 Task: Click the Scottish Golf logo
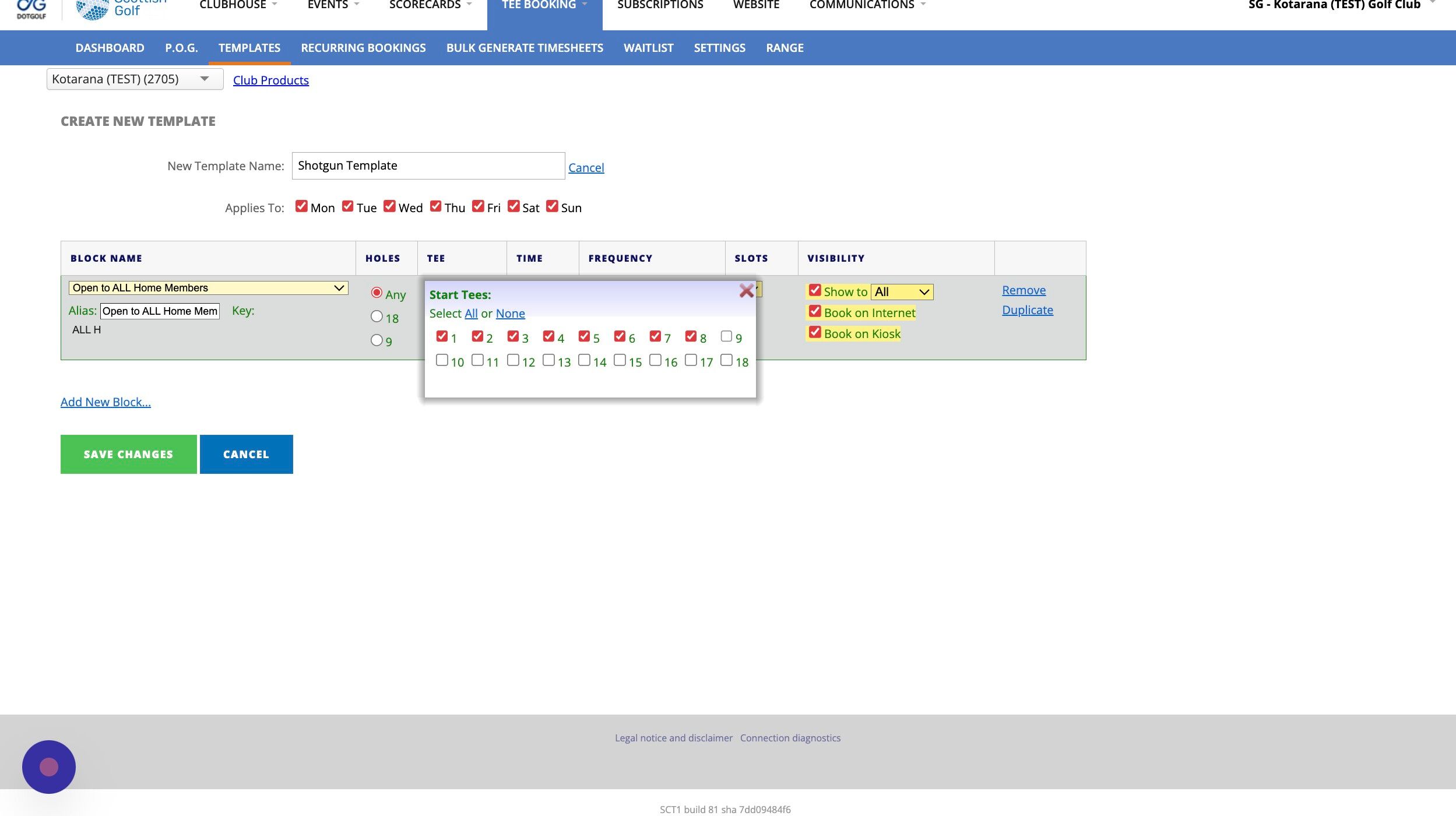click(121, 9)
